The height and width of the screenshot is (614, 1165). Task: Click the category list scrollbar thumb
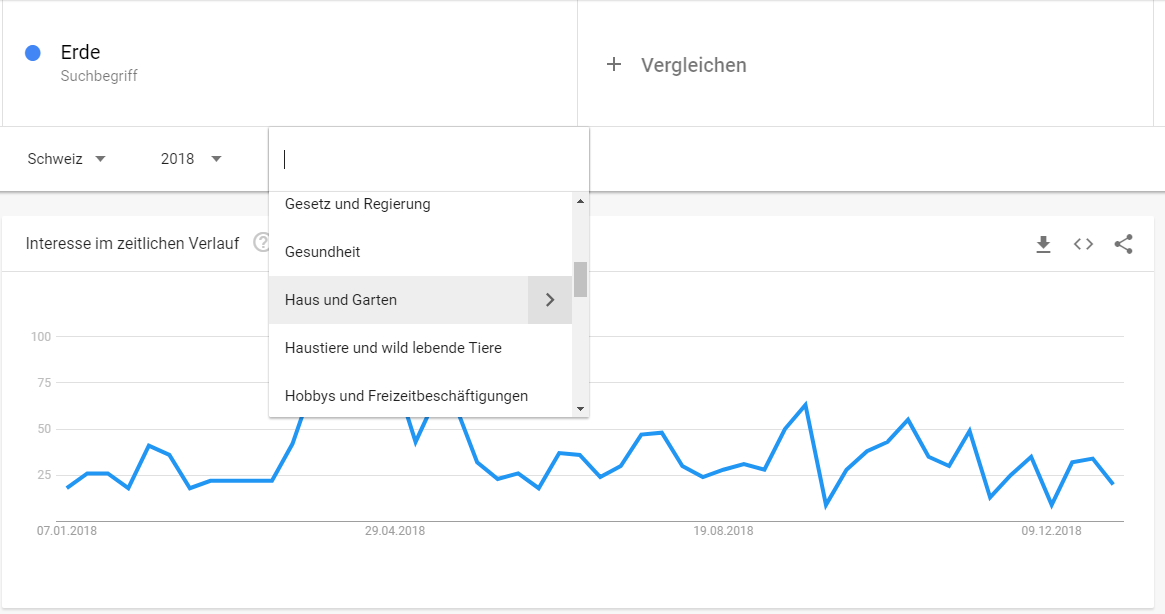pos(580,279)
